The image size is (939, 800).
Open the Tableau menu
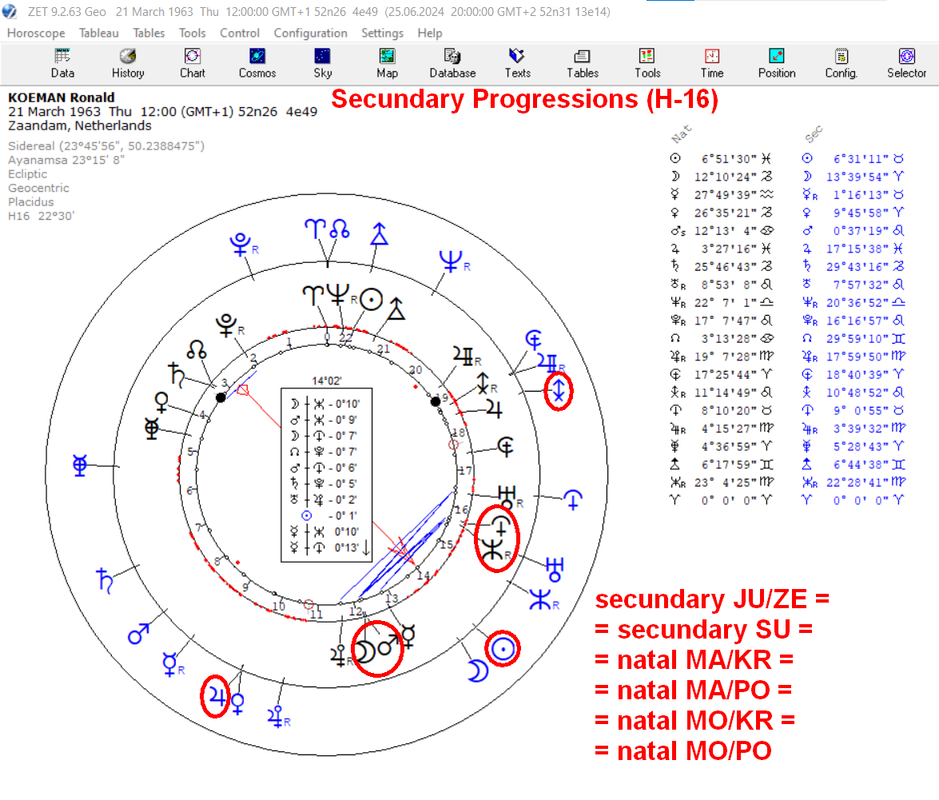(x=99, y=33)
